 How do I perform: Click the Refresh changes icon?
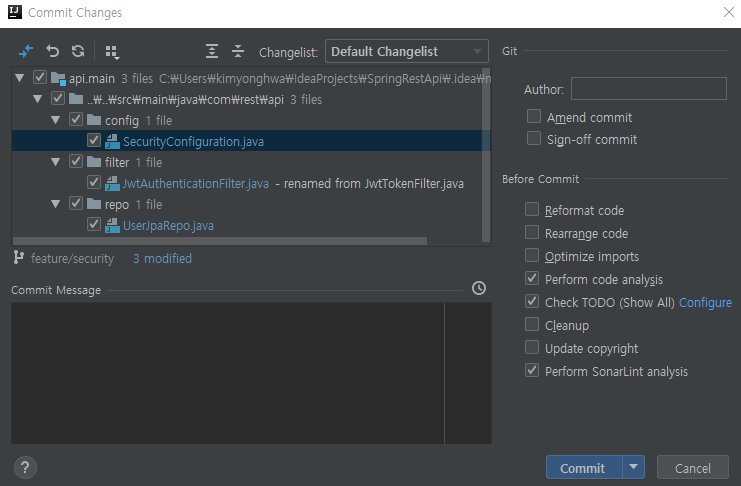(78, 51)
